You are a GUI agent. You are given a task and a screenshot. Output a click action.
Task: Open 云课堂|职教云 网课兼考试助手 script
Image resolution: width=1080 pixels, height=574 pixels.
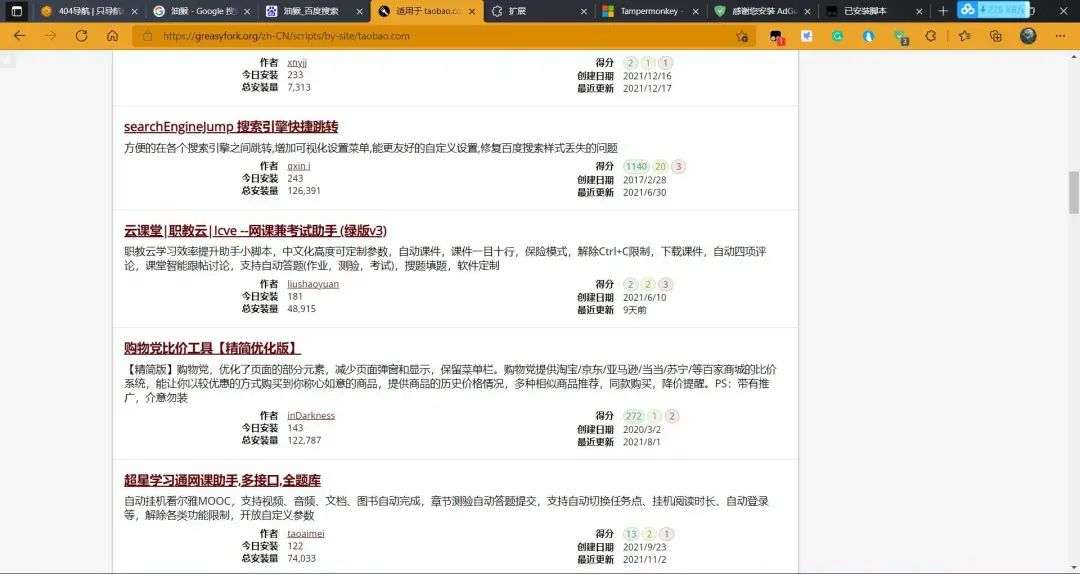(x=255, y=231)
